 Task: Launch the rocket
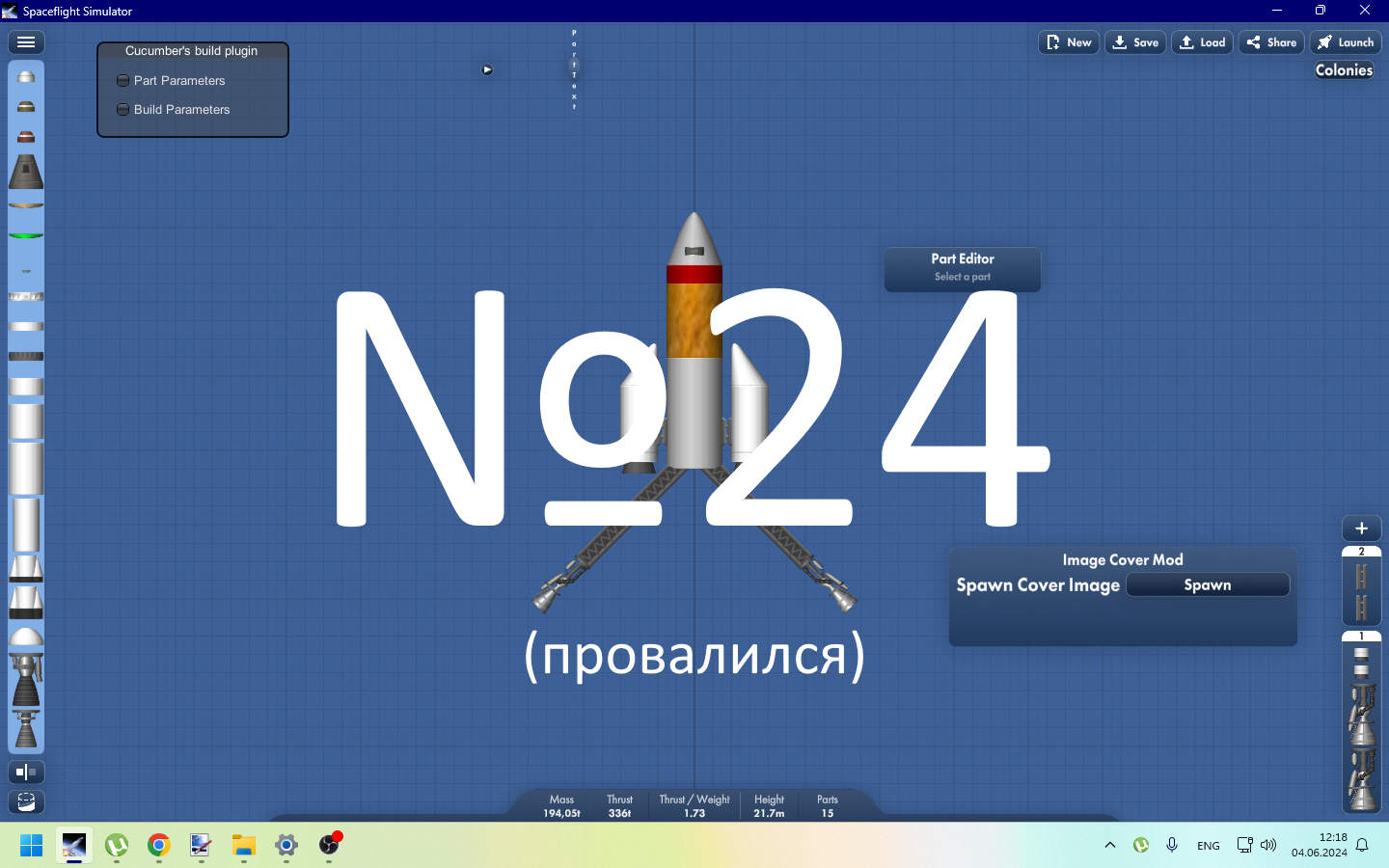point(1346,42)
